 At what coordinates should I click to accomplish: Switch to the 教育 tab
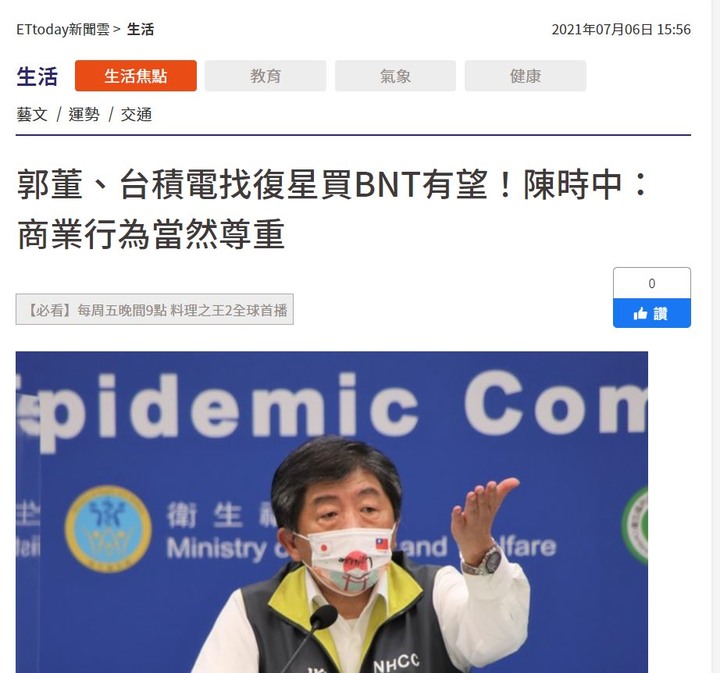[265, 76]
